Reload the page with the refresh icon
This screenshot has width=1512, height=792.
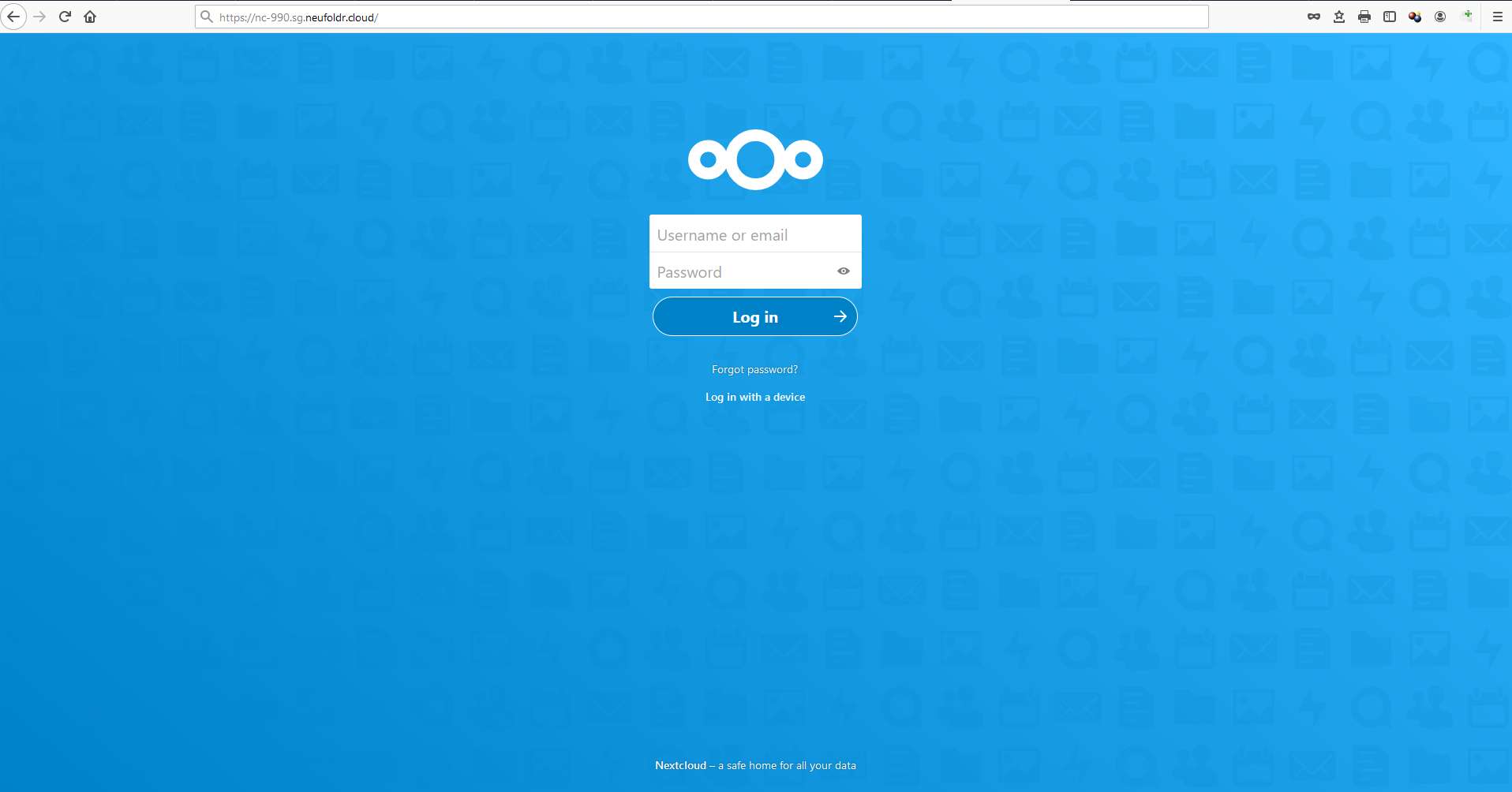[x=65, y=17]
